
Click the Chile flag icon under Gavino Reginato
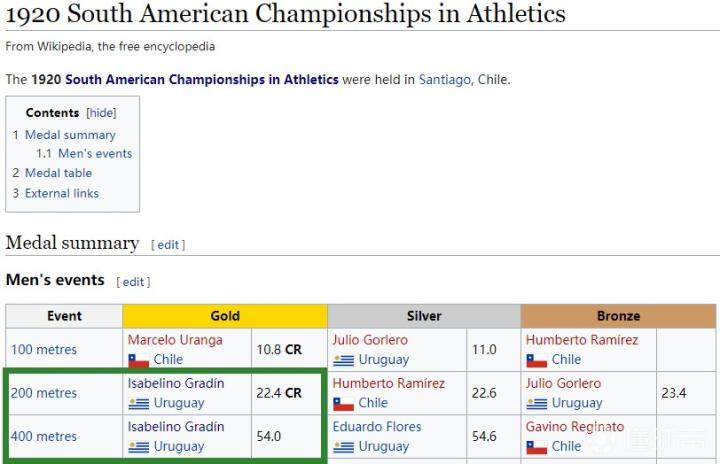537,447
